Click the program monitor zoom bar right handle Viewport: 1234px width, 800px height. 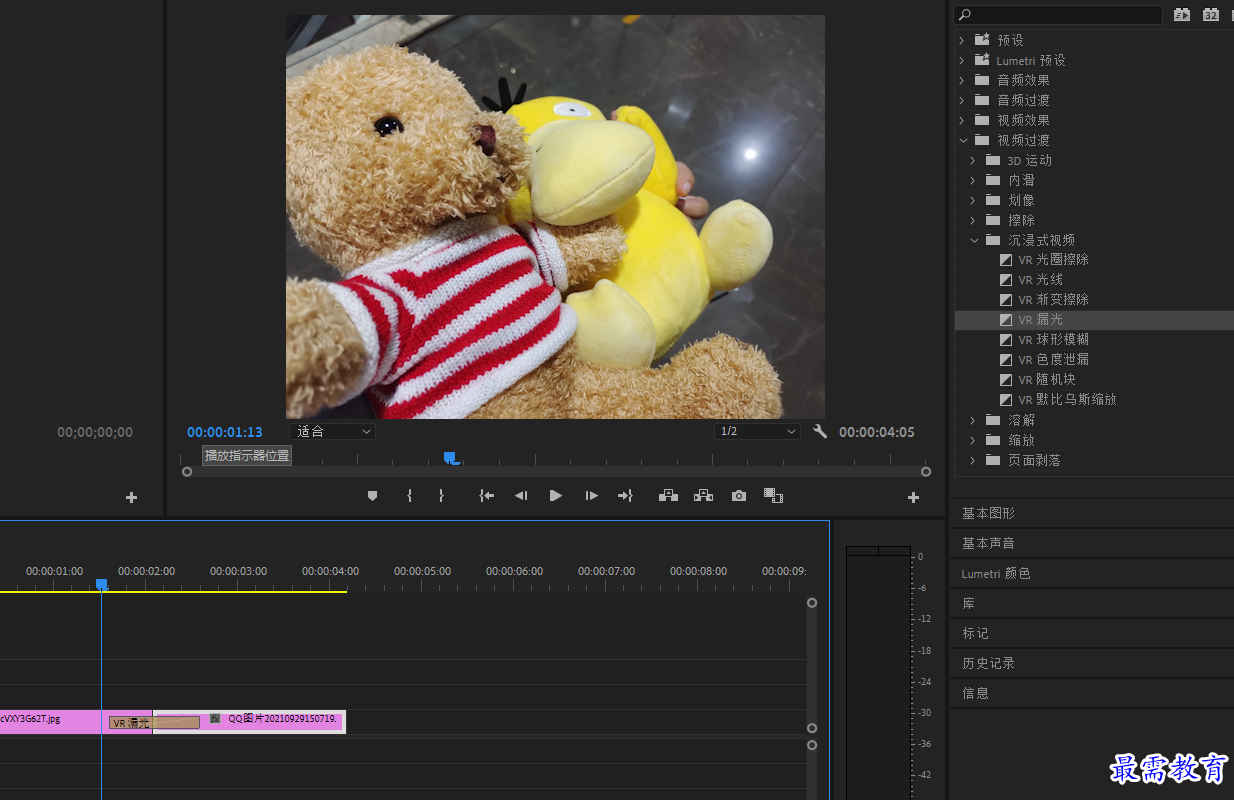[926, 471]
